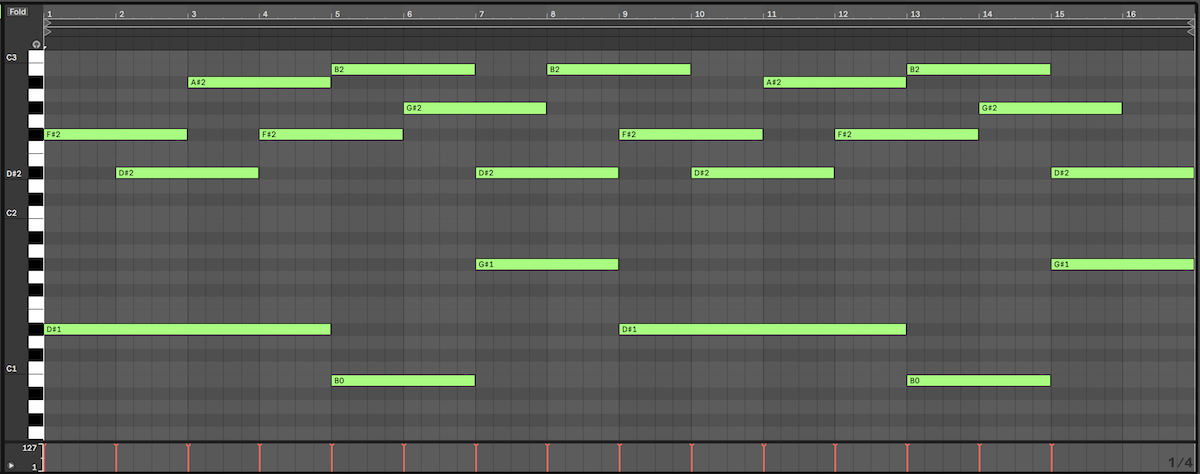
Task: Select the D#2 note starting at bar 15
Action: coord(1123,173)
